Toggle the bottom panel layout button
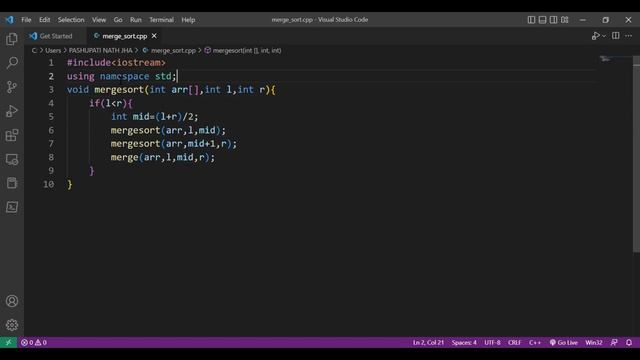This screenshot has width=640, height=360. point(542,20)
